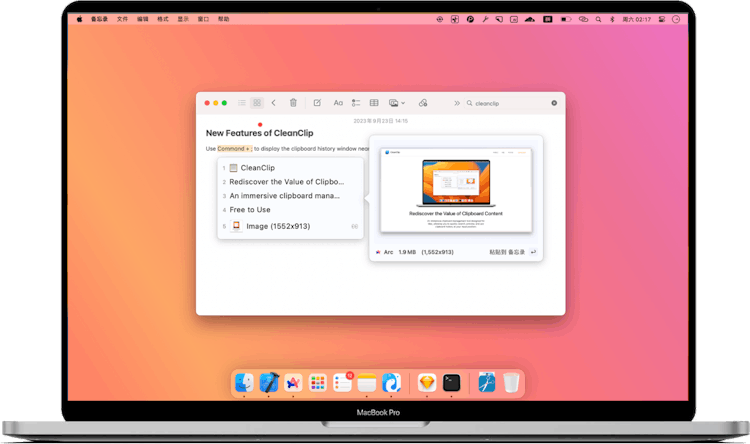750x444 pixels.
Task: Select 'Free to Use' clipboard entry
Action: 290,210
